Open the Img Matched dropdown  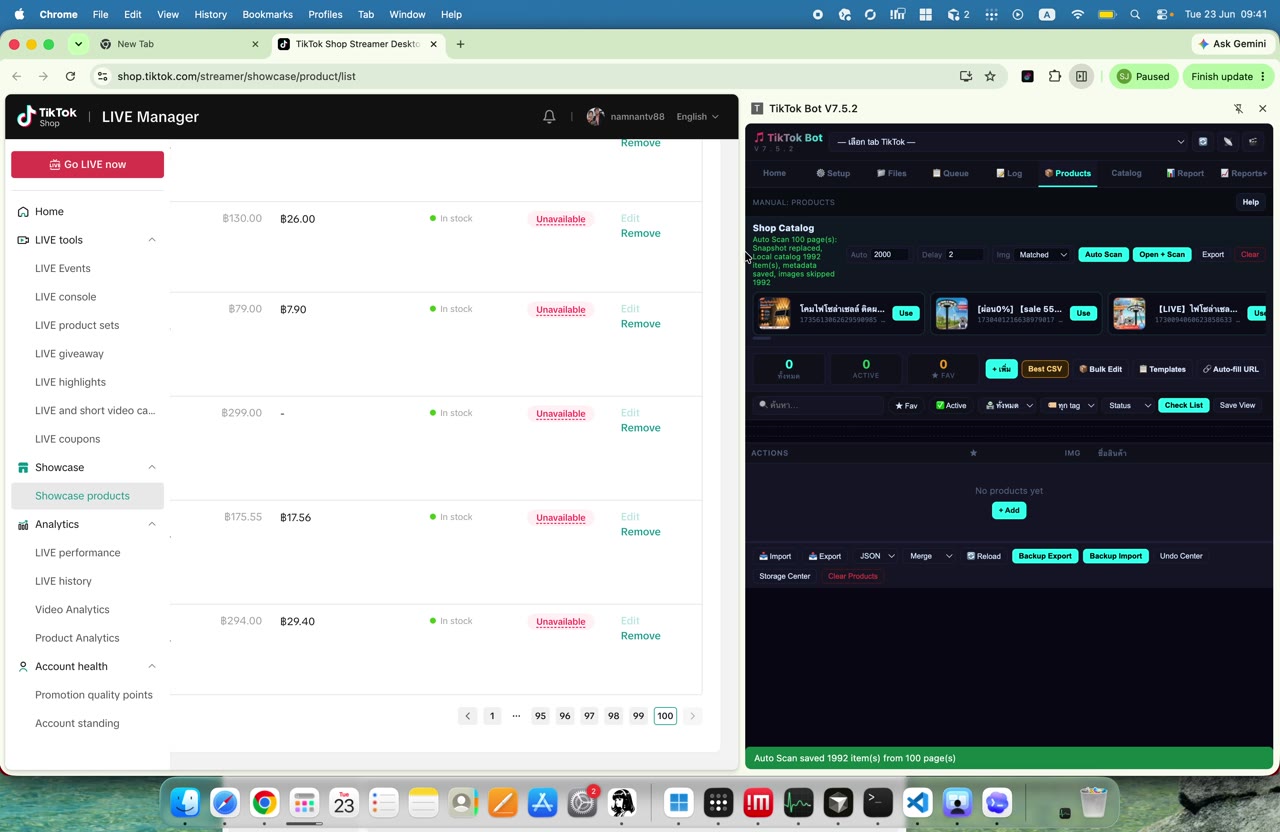(1042, 255)
